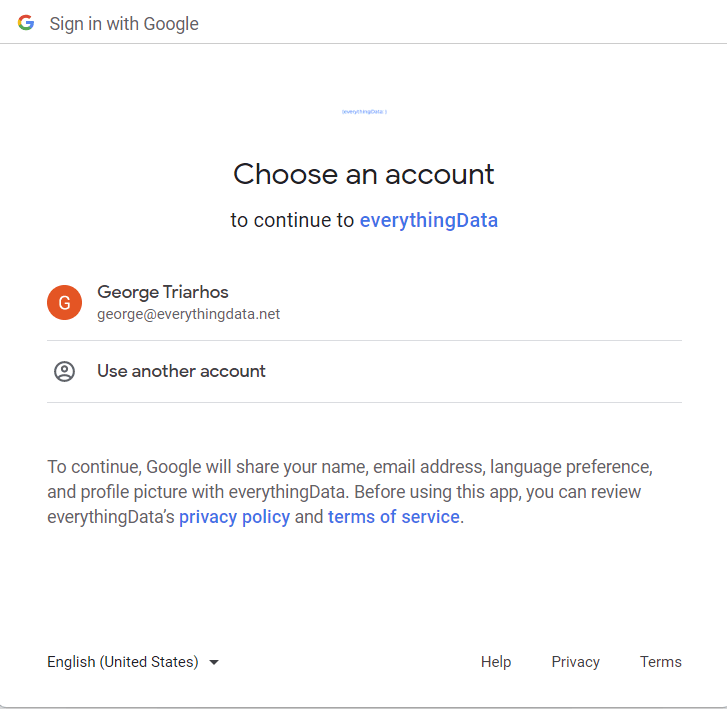Click the George Triarhos name label
The width and height of the screenshot is (727, 709).
click(x=162, y=292)
